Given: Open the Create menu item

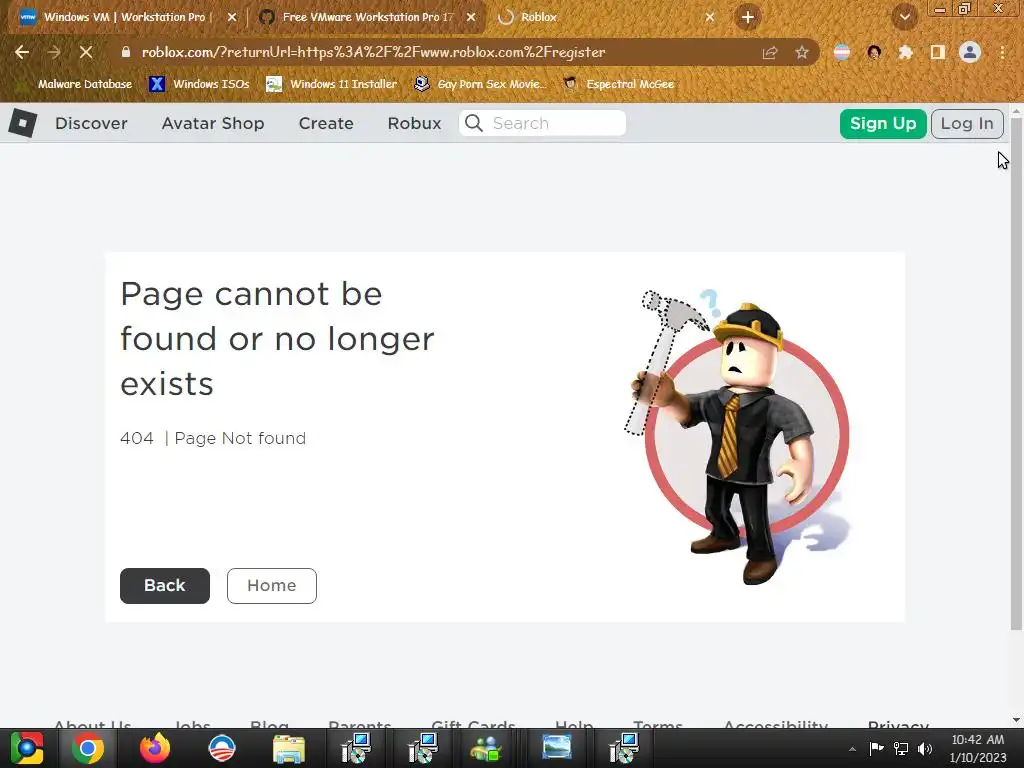Looking at the screenshot, I should [326, 123].
